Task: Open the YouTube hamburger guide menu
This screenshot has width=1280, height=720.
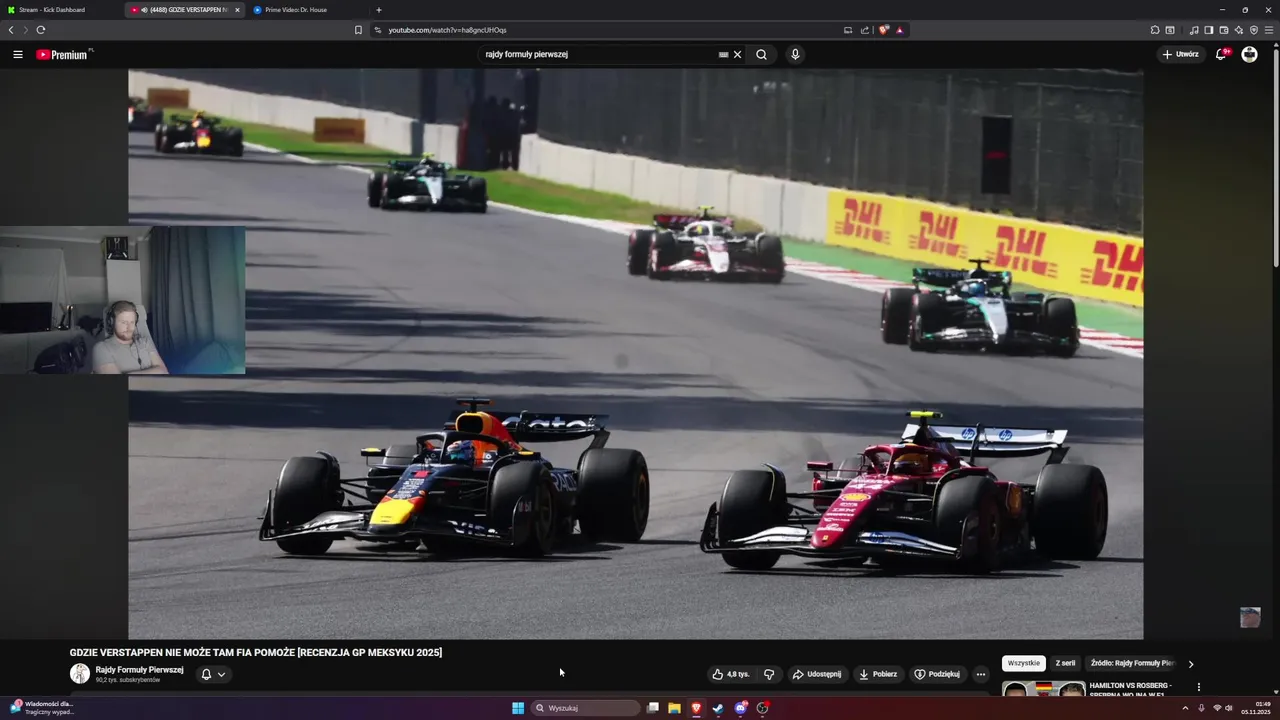Action: (18, 55)
